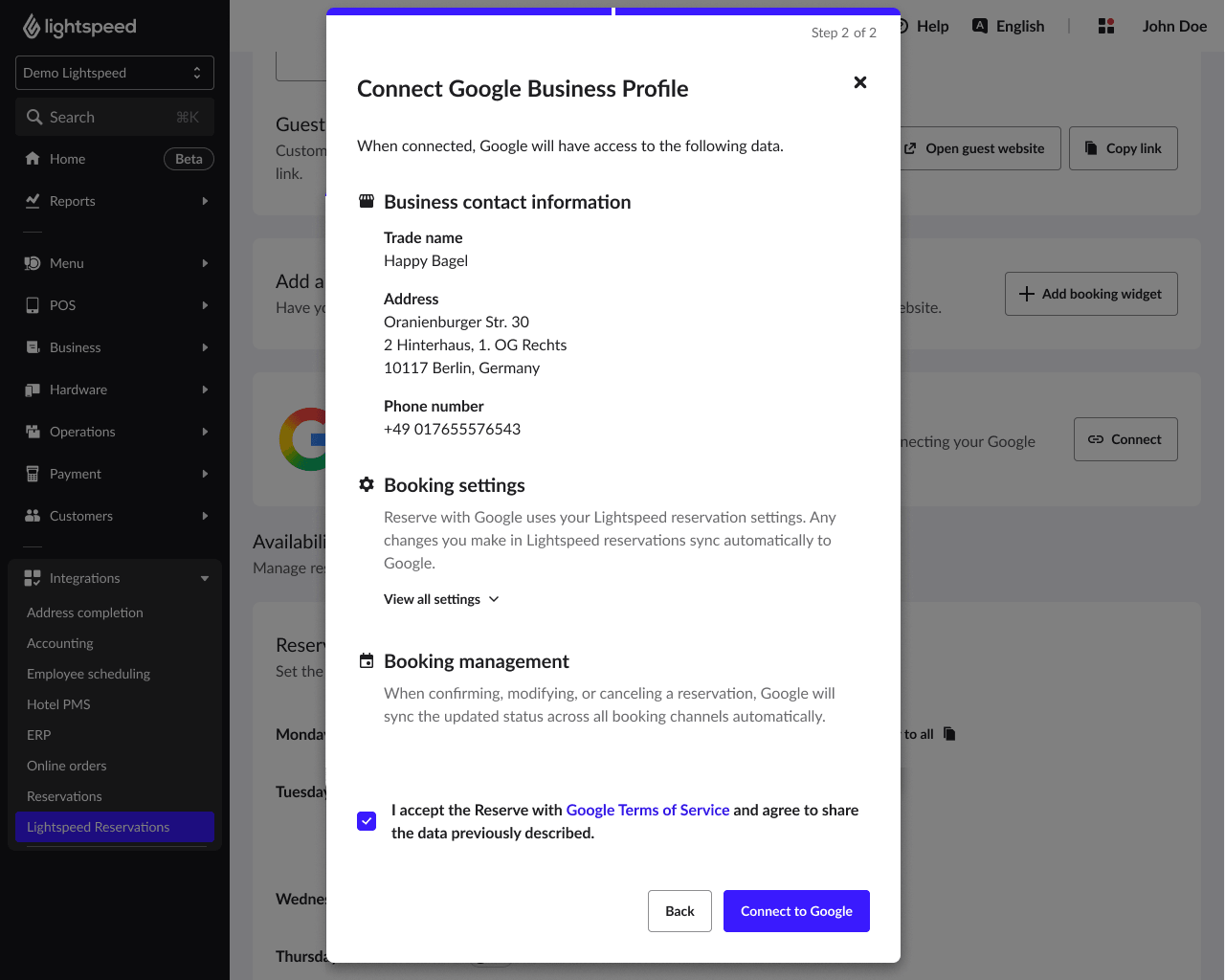Image resolution: width=1225 pixels, height=980 pixels.
Task: Expand View all settings
Action: 441,599
